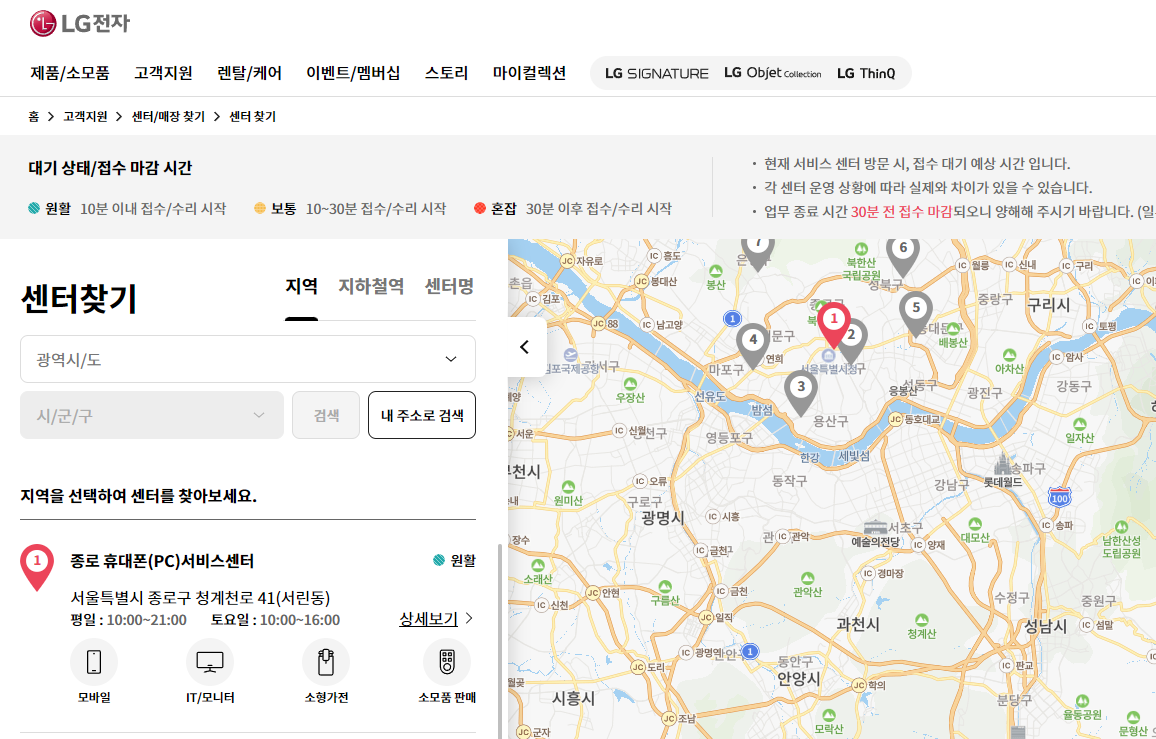
Task: Click the 과천시 label on the map
Action: pos(857,625)
